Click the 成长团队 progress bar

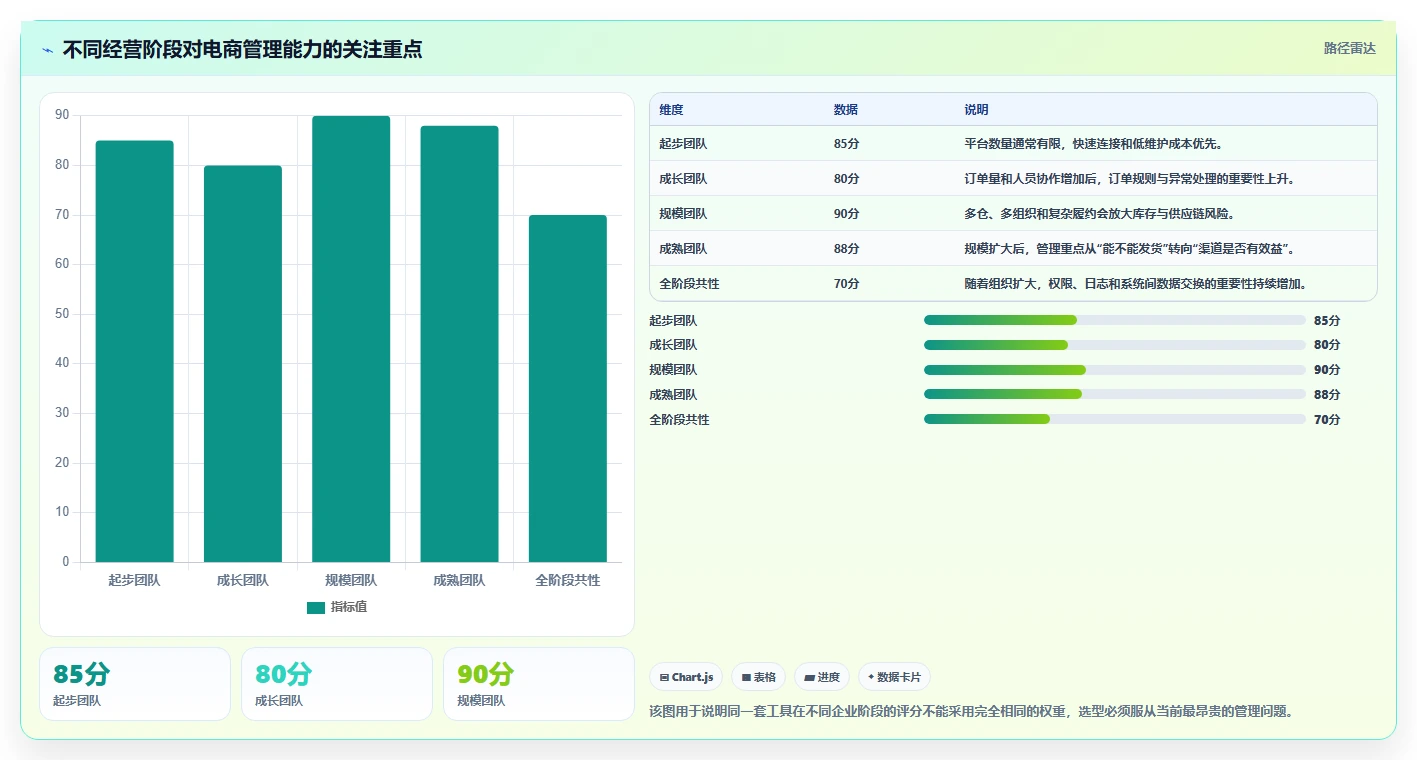1115,345
